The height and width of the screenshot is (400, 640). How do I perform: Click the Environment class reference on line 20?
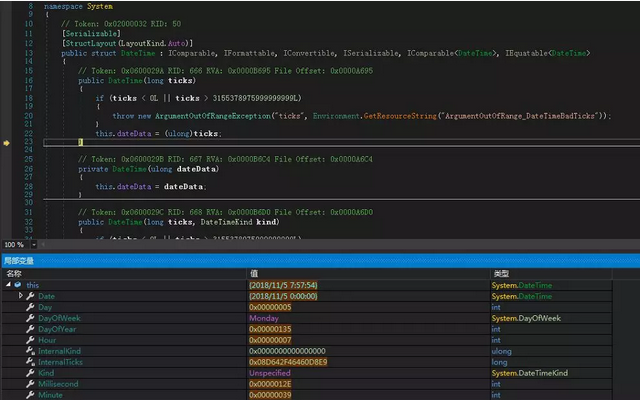pos(336,116)
